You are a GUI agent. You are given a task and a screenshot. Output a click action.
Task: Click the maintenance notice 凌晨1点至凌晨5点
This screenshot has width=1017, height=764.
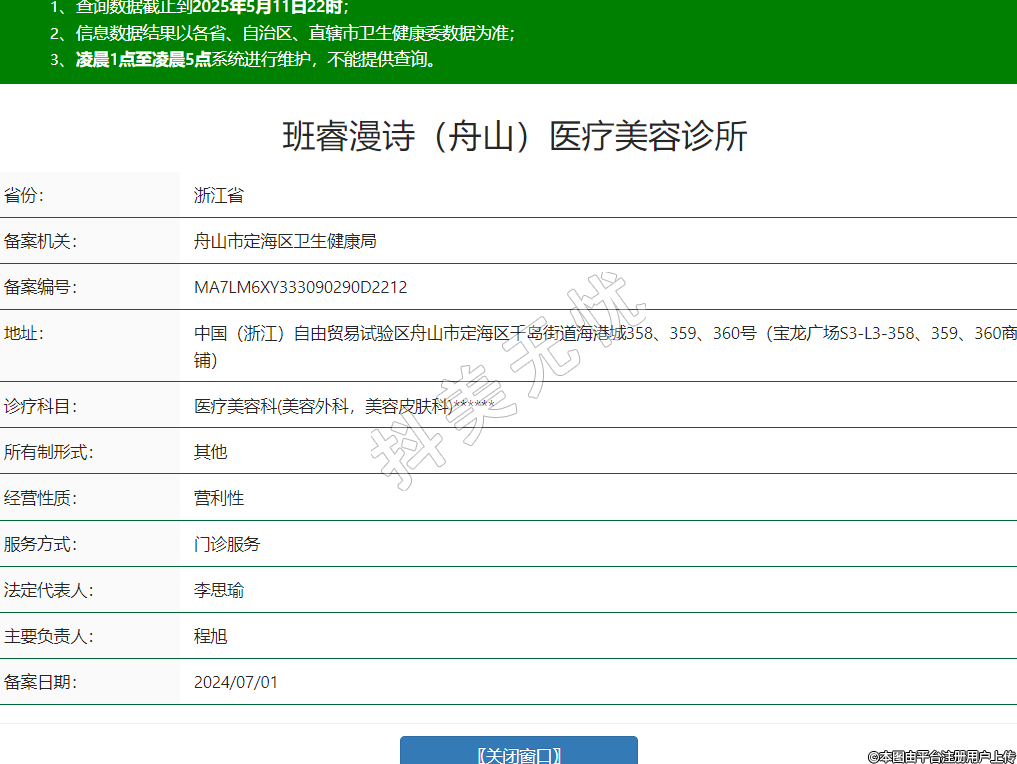143,59
